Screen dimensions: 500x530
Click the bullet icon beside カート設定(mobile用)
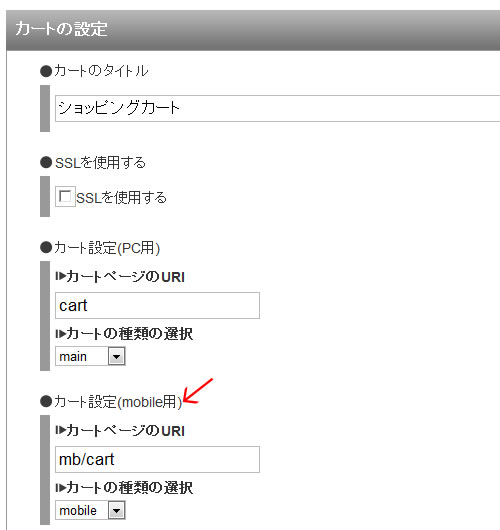(x=46, y=402)
